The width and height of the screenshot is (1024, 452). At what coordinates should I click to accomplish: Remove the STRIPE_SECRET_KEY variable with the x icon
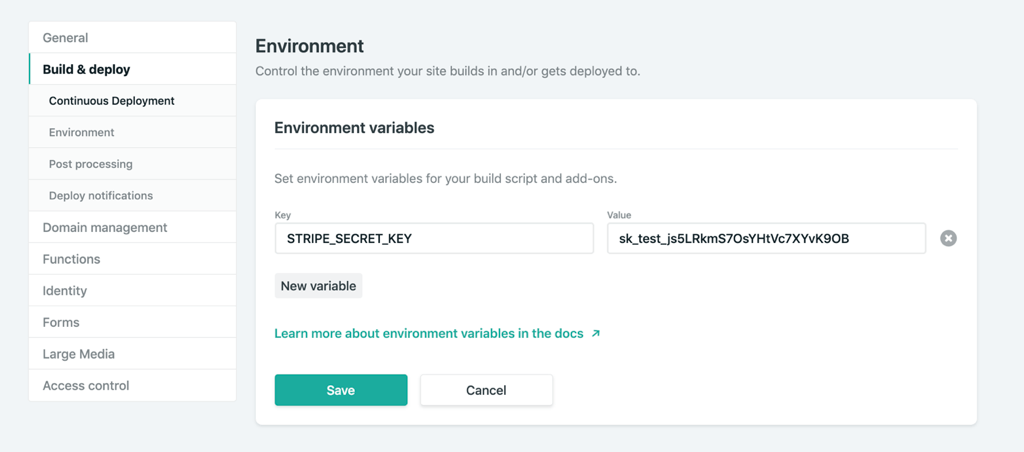click(948, 238)
